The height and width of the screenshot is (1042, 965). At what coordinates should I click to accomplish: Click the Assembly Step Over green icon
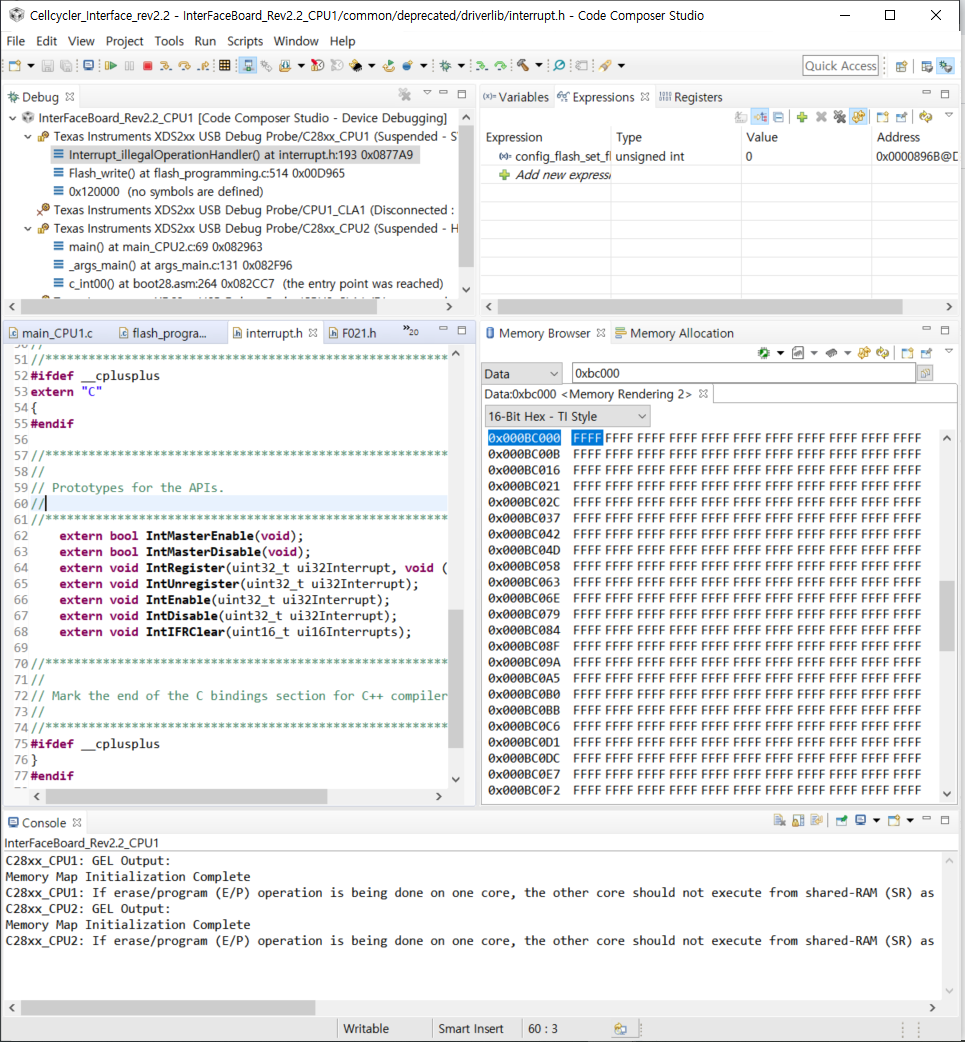[500, 65]
